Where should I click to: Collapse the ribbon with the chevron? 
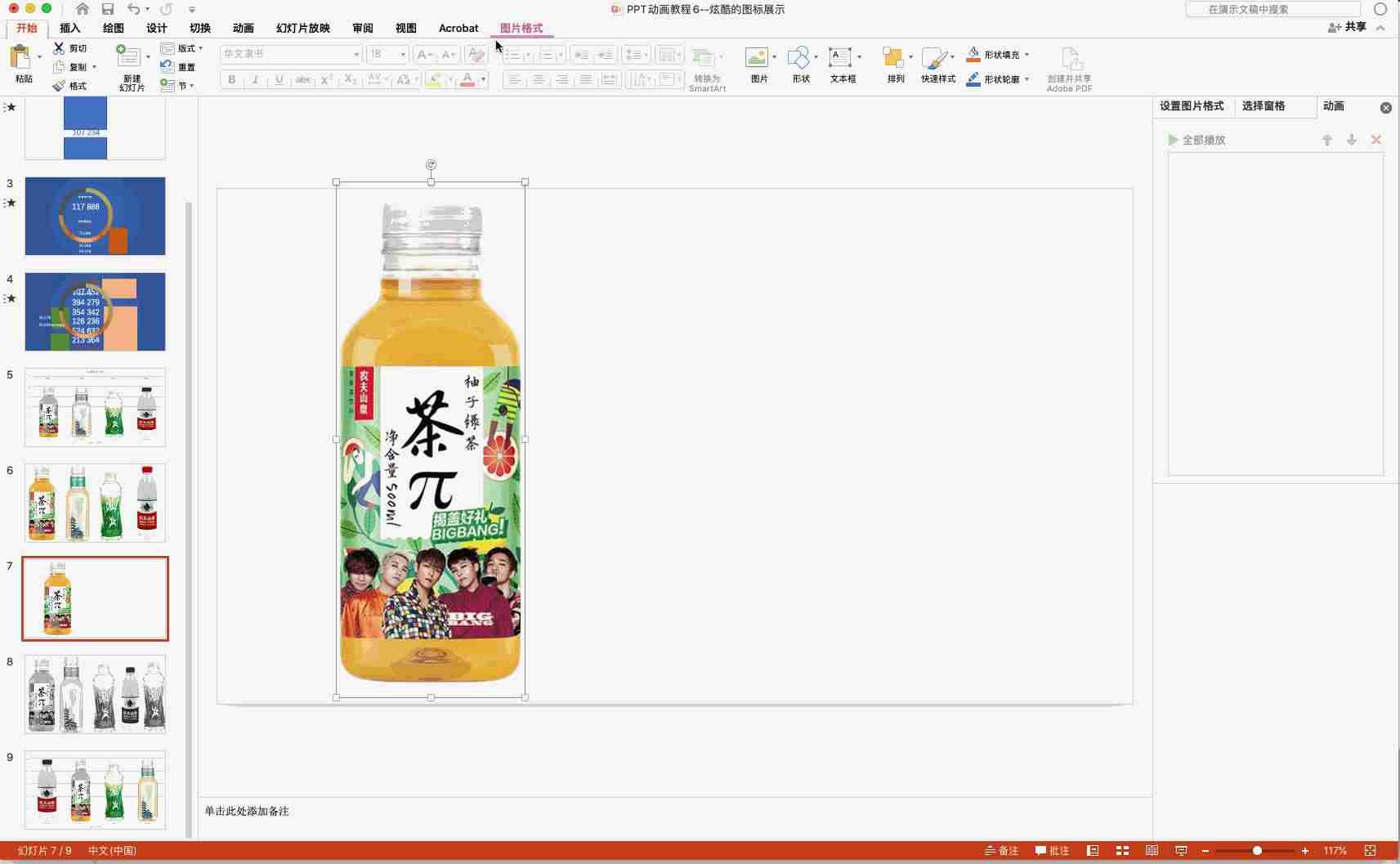(x=1380, y=28)
